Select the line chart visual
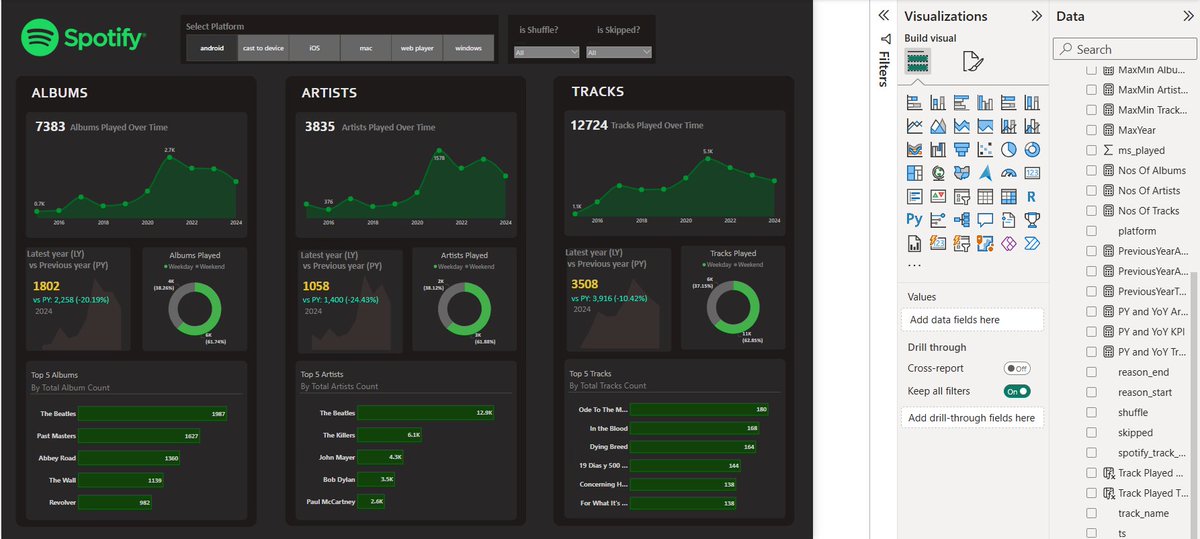Image resolution: width=1200 pixels, height=539 pixels. point(915,126)
